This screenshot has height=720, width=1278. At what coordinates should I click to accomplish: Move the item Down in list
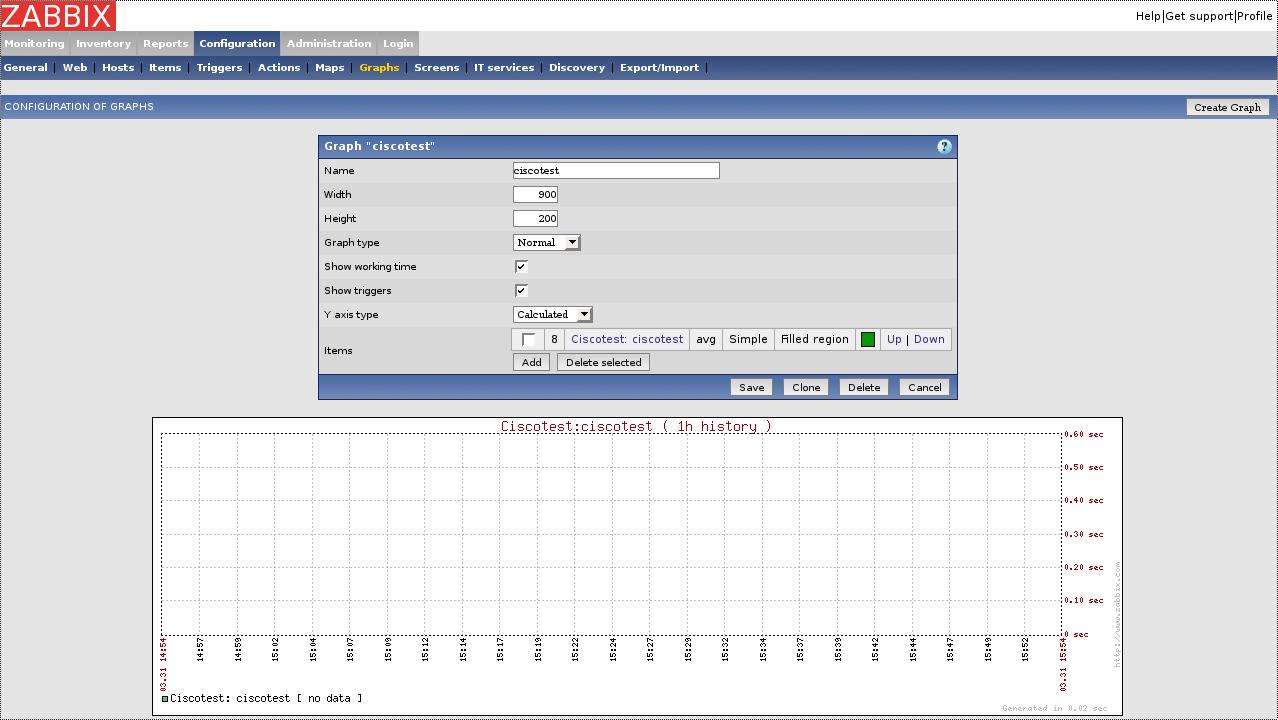pos(929,340)
